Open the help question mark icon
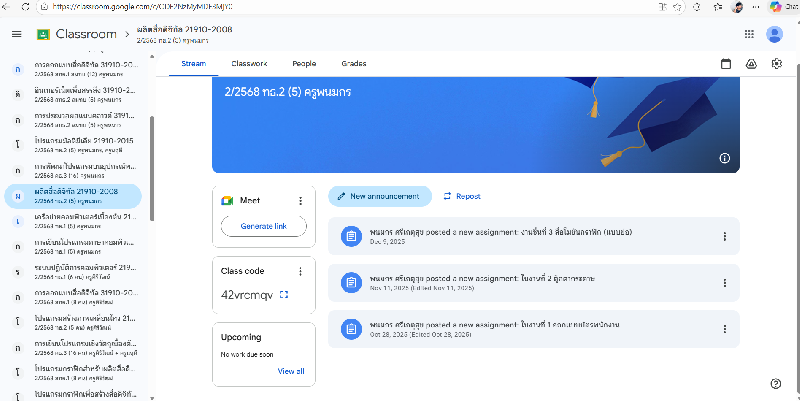The image size is (800, 401). [776, 383]
